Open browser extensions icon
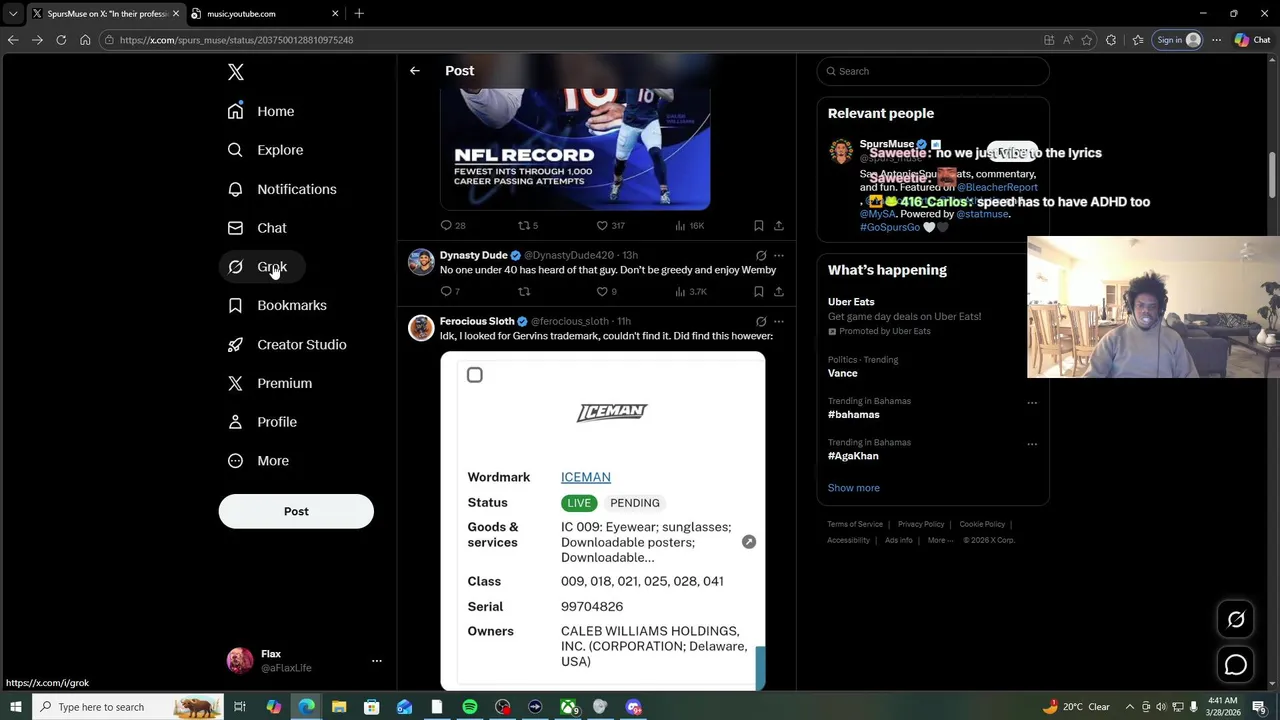The width and height of the screenshot is (1280, 720). (x=1111, y=40)
